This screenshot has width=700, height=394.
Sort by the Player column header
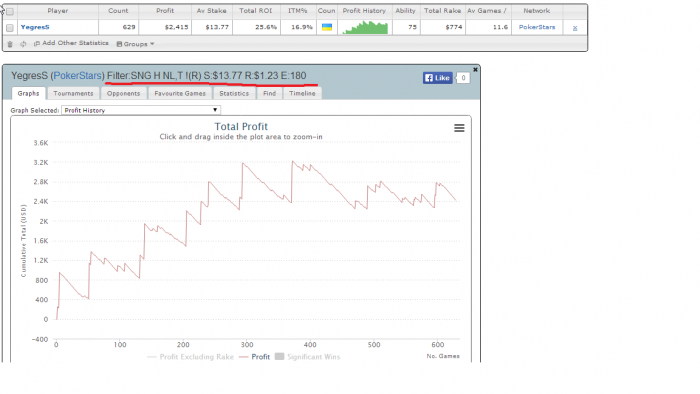[58, 11]
